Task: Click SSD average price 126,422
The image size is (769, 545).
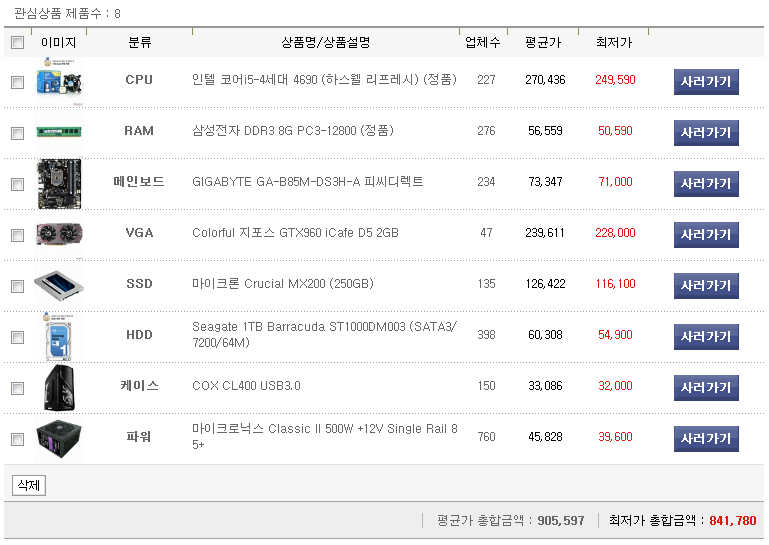Action: coord(545,284)
